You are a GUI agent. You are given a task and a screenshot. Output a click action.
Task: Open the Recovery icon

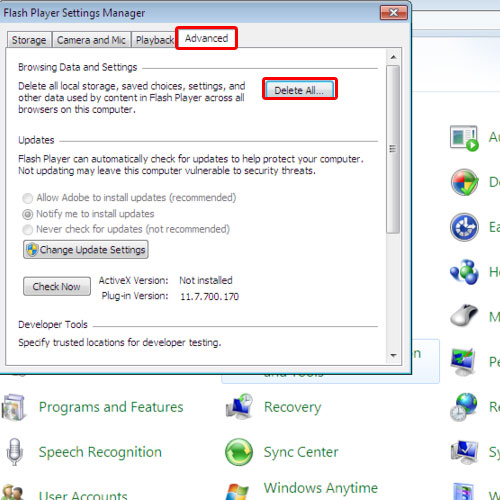tap(239, 407)
